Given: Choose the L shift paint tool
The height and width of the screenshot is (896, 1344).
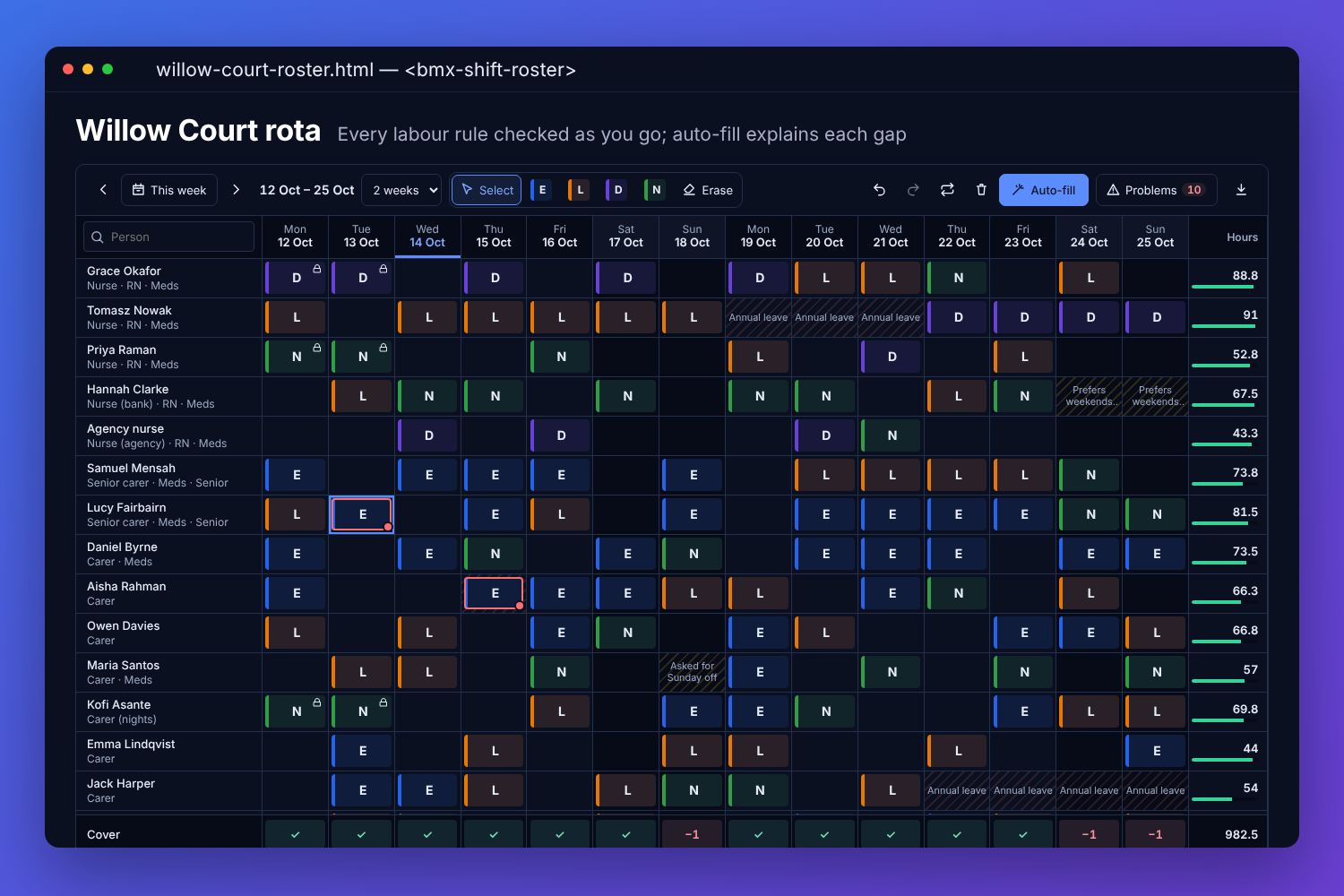Looking at the screenshot, I should pos(578,190).
